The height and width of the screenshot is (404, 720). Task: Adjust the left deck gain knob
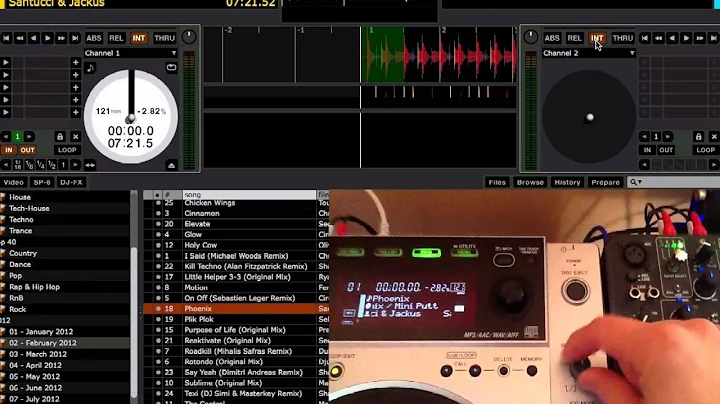coord(189,37)
